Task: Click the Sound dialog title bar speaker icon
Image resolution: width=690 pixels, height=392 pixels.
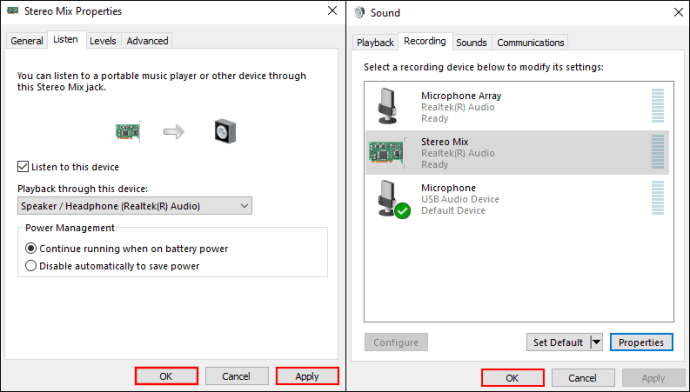Action: [360, 13]
